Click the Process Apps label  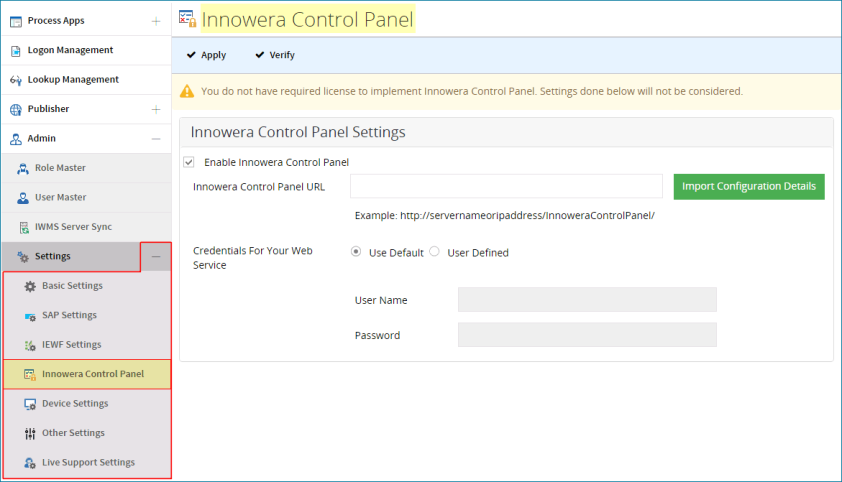pyautogui.click(x=56, y=21)
